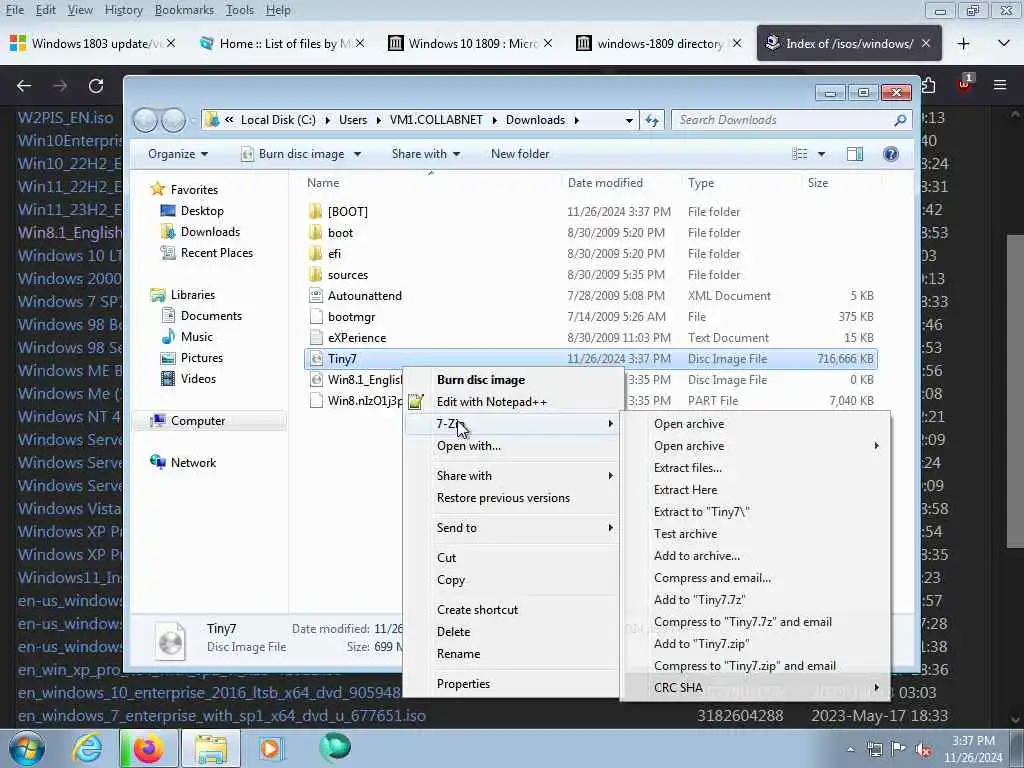Open the address bar history dropdown
This screenshot has height=768, width=1024.
pyautogui.click(x=629, y=120)
